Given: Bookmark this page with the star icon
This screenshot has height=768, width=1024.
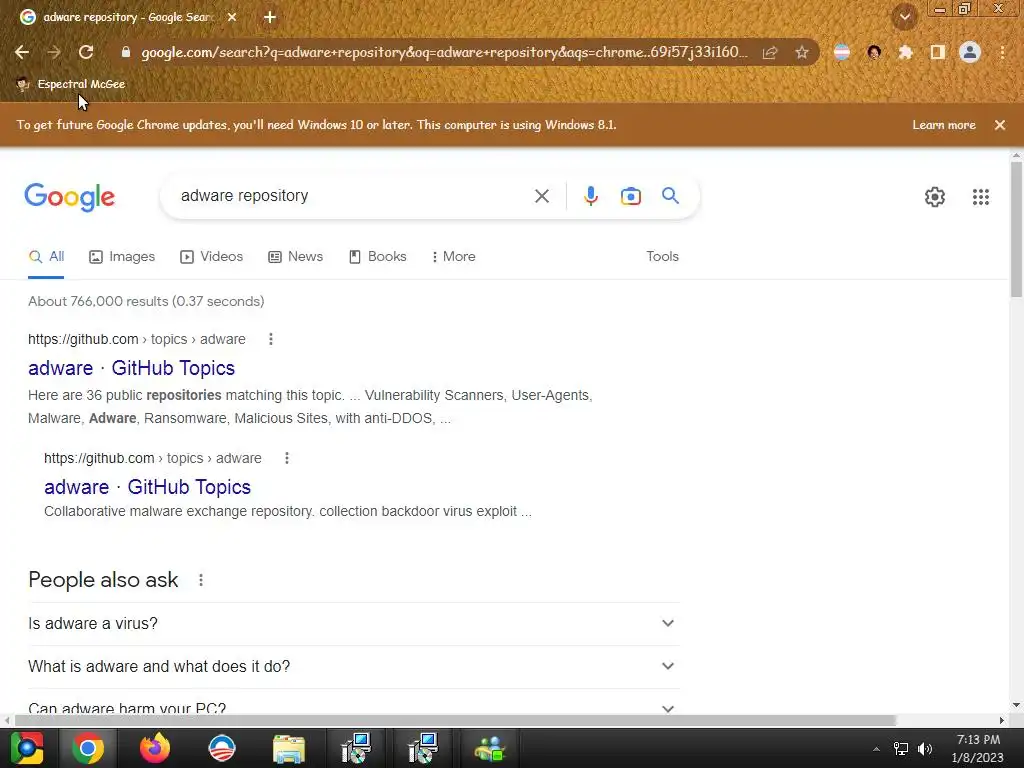Looking at the screenshot, I should pos(802,52).
